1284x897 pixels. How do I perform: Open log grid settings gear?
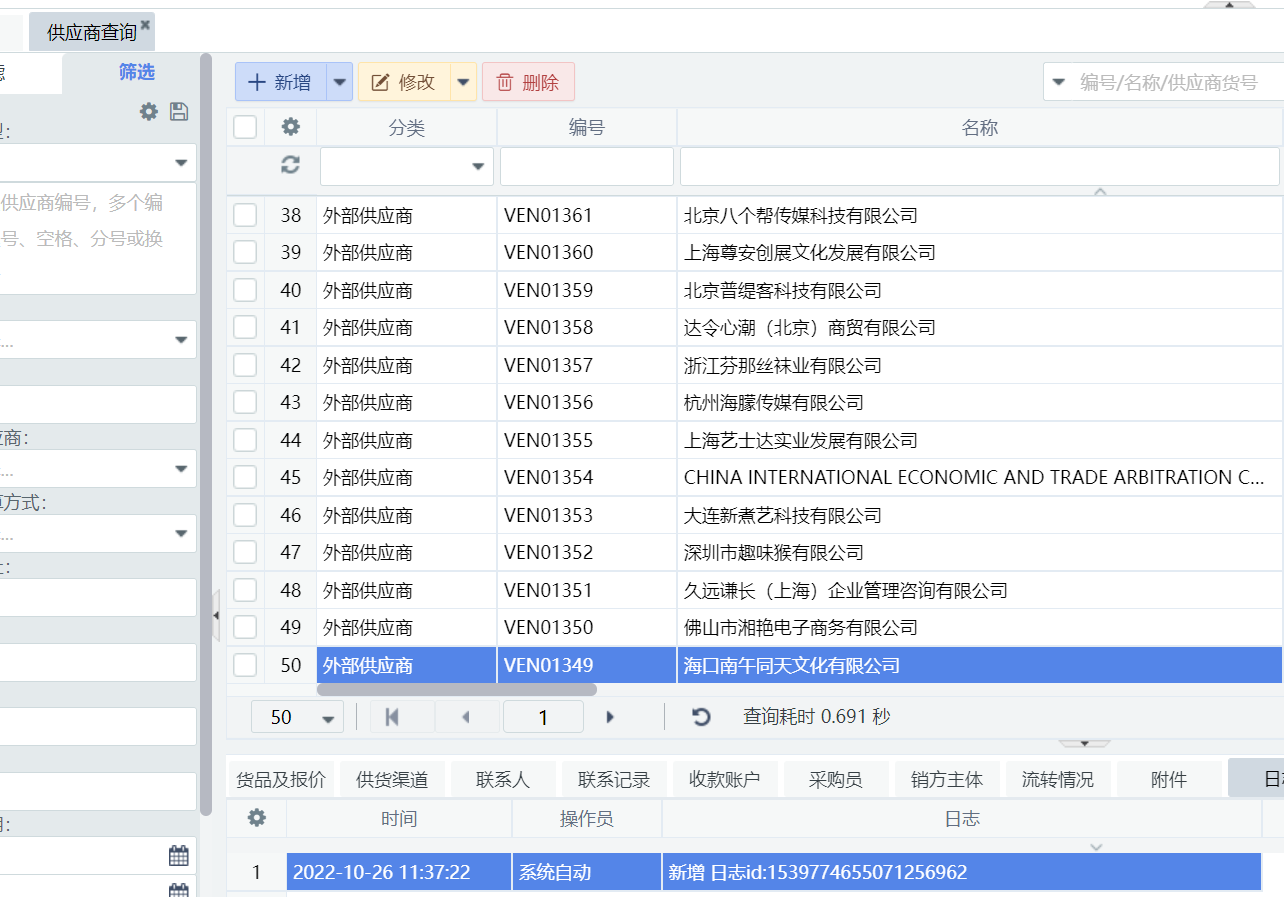click(257, 818)
